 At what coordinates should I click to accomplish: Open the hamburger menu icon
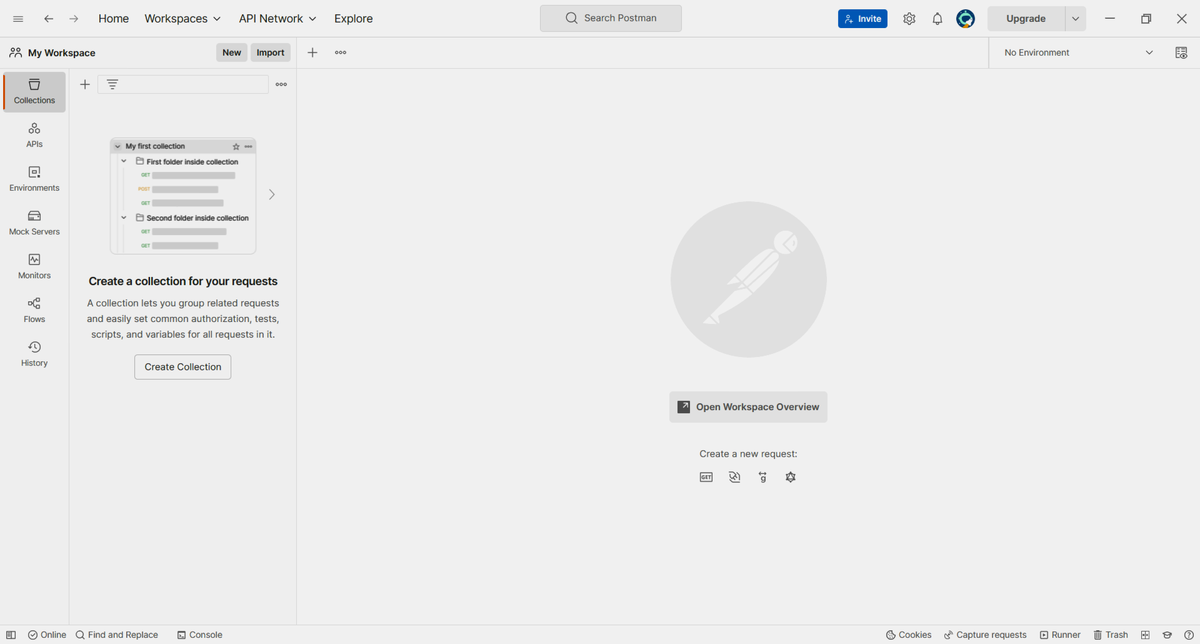(x=18, y=18)
